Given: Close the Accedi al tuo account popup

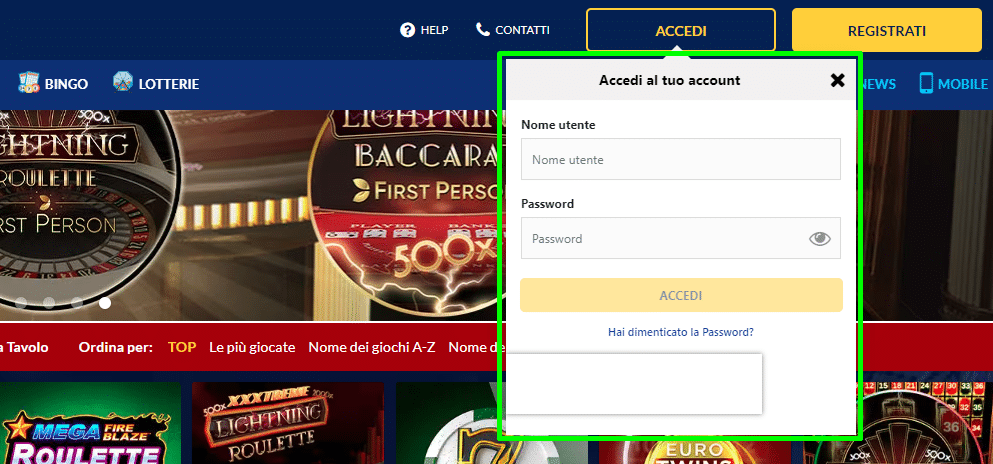Looking at the screenshot, I should [x=837, y=80].
